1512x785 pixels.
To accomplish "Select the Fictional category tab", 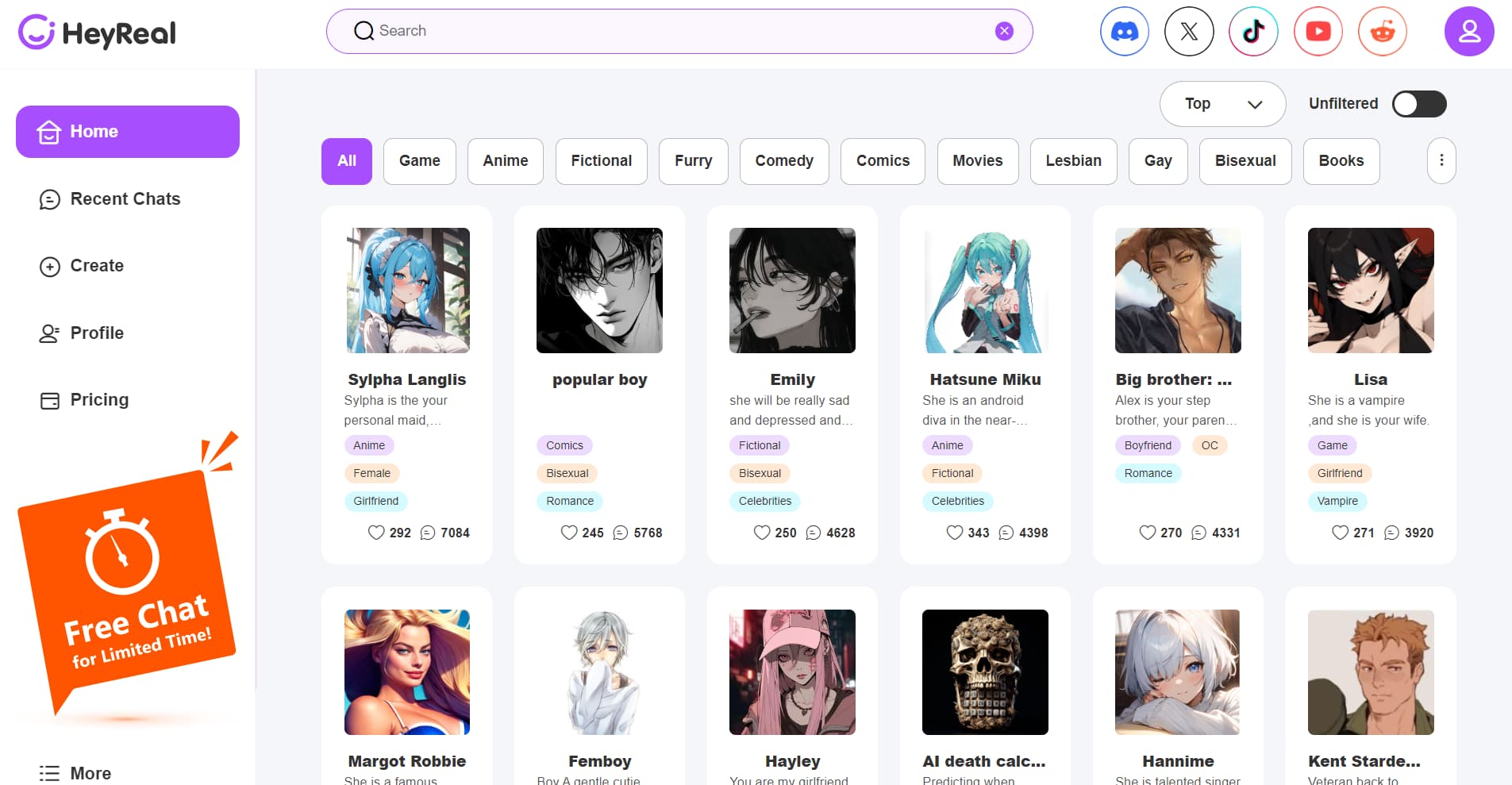I will pos(602,161).
